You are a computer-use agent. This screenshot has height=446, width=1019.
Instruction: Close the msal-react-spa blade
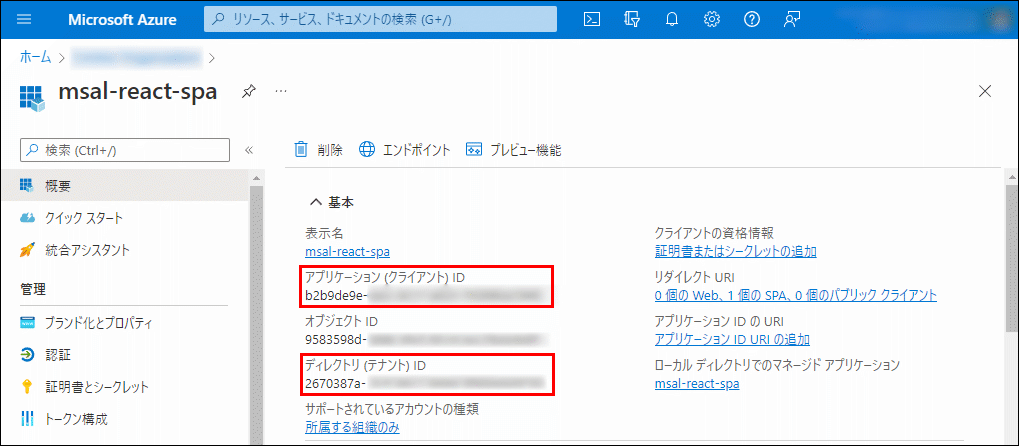[x=985, y=91]
